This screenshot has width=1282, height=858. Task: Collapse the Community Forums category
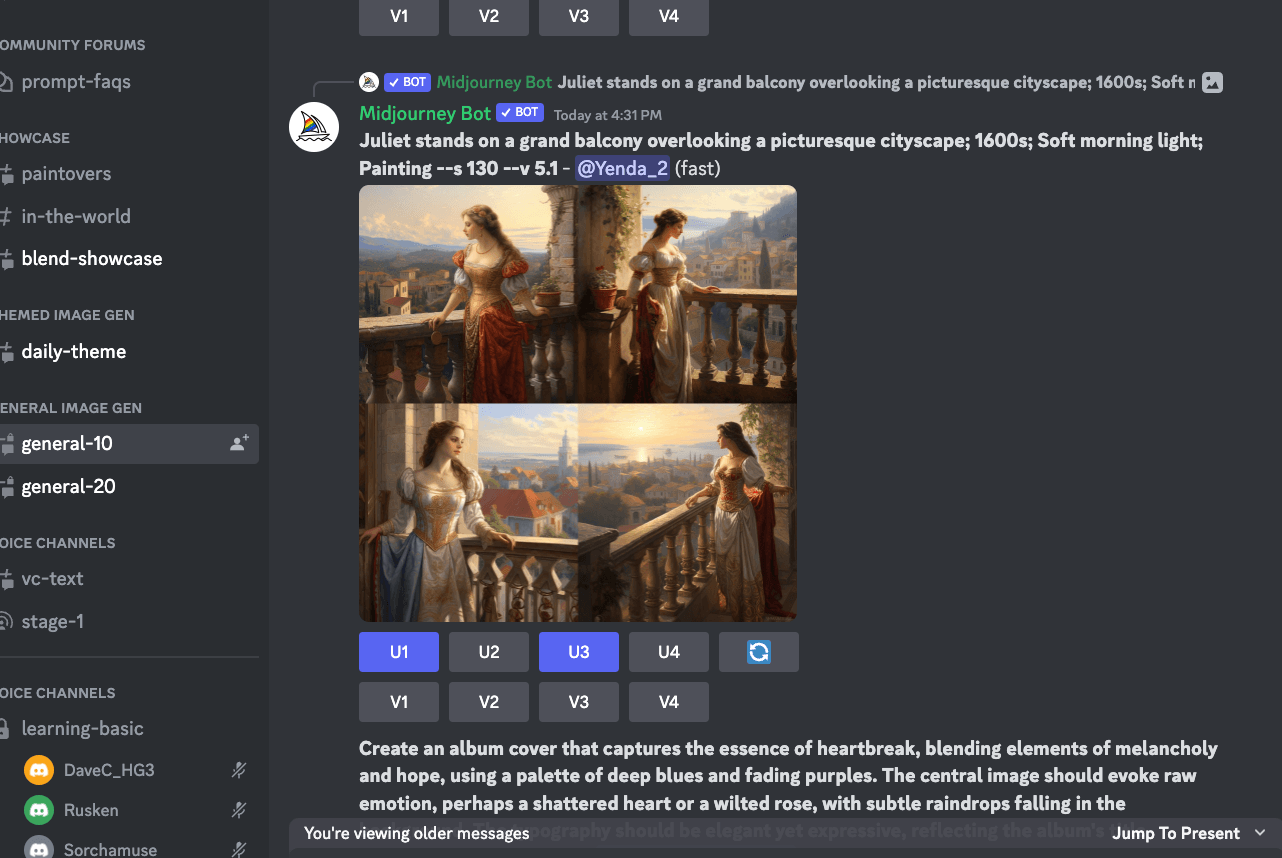click(x=72, y=45)
